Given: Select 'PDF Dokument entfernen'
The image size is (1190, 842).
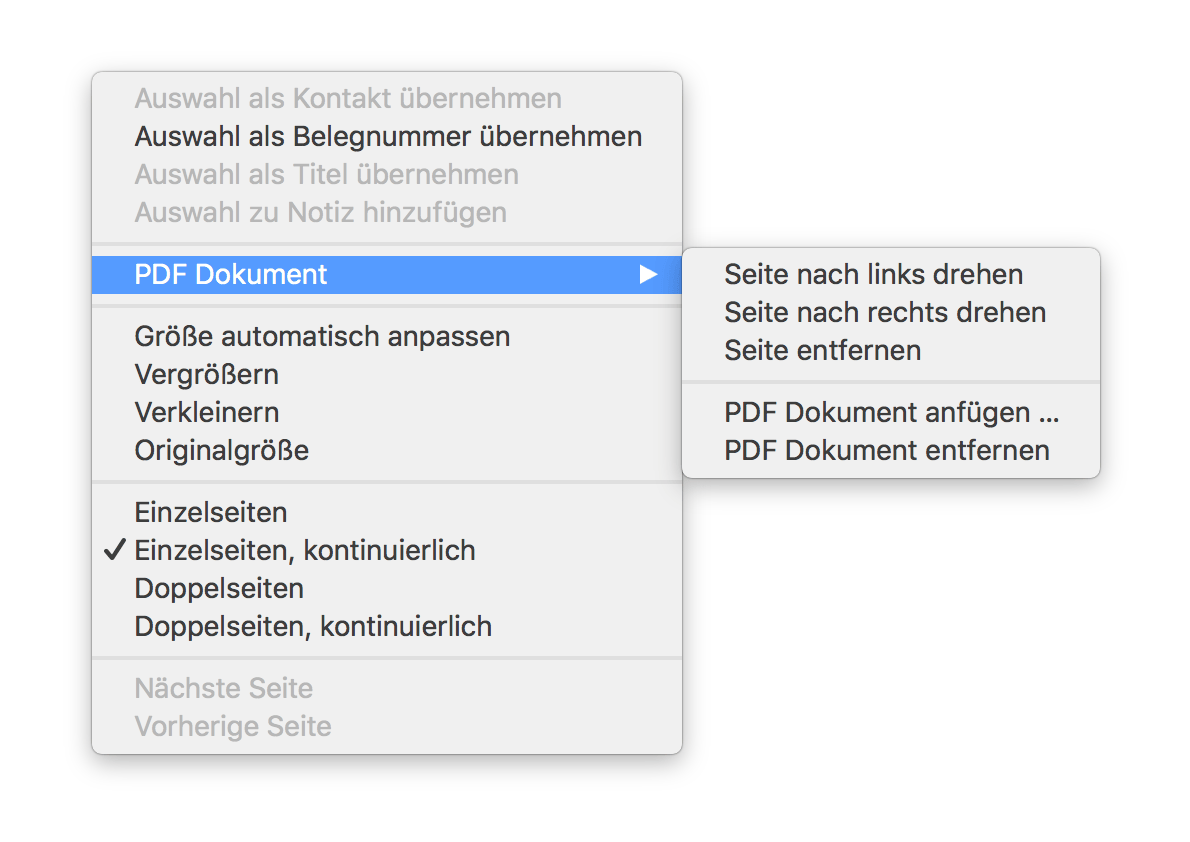Looking at the screenshot, I should point(887,450).
